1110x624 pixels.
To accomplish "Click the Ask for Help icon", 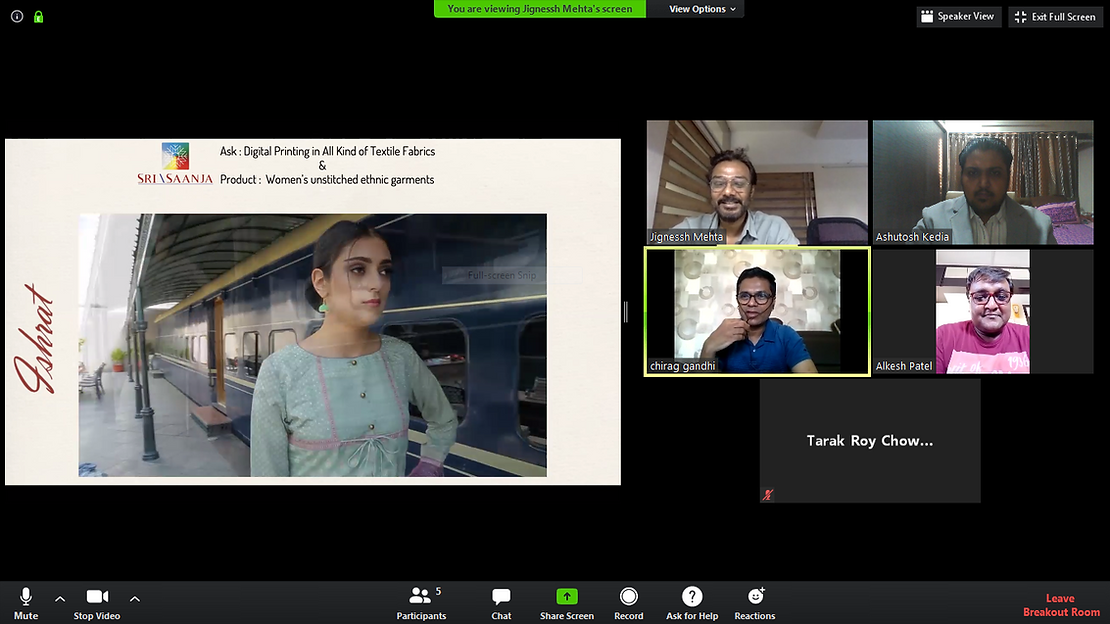I will (x=691, y=602).
